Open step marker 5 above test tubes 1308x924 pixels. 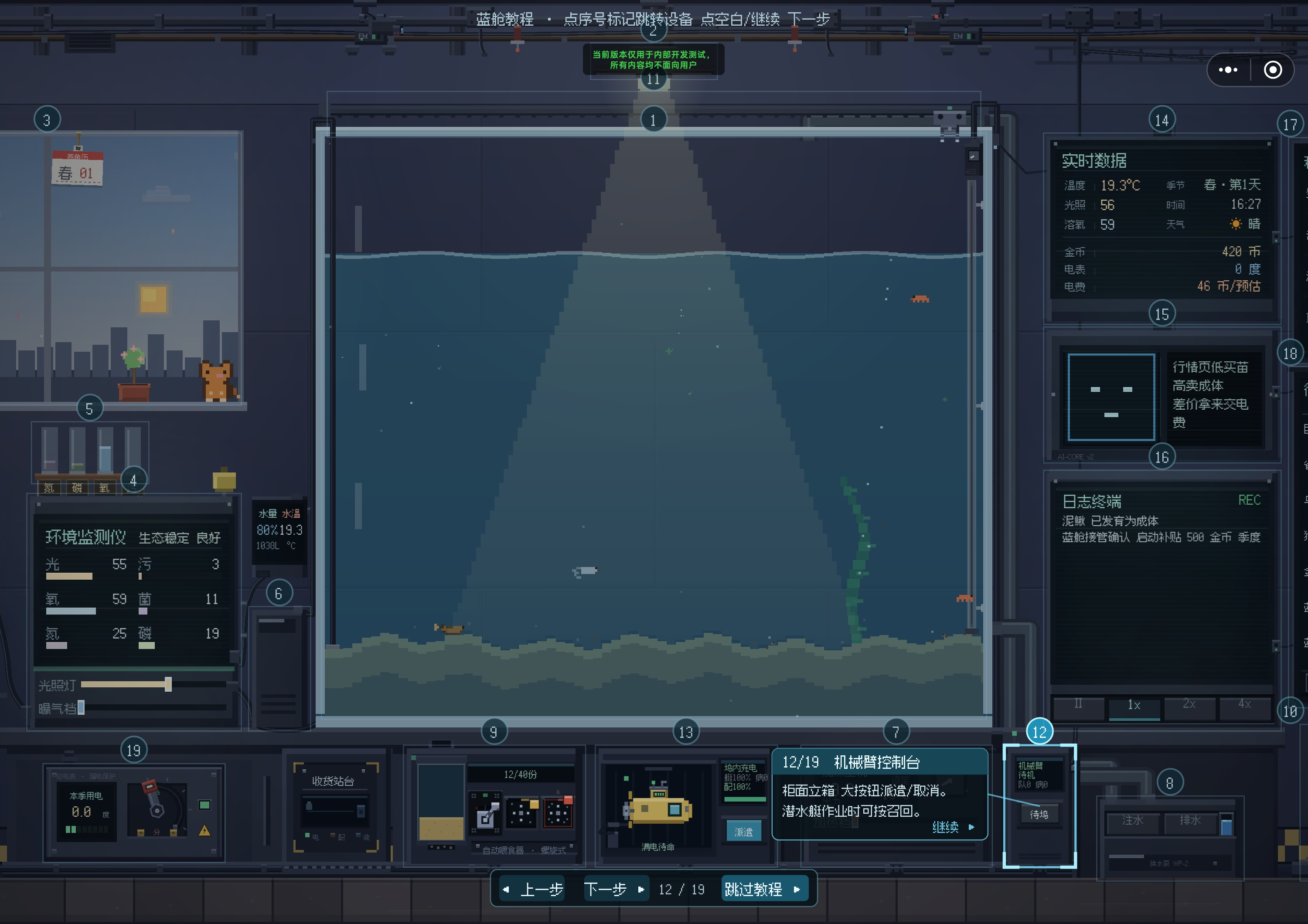pos(89,408)
